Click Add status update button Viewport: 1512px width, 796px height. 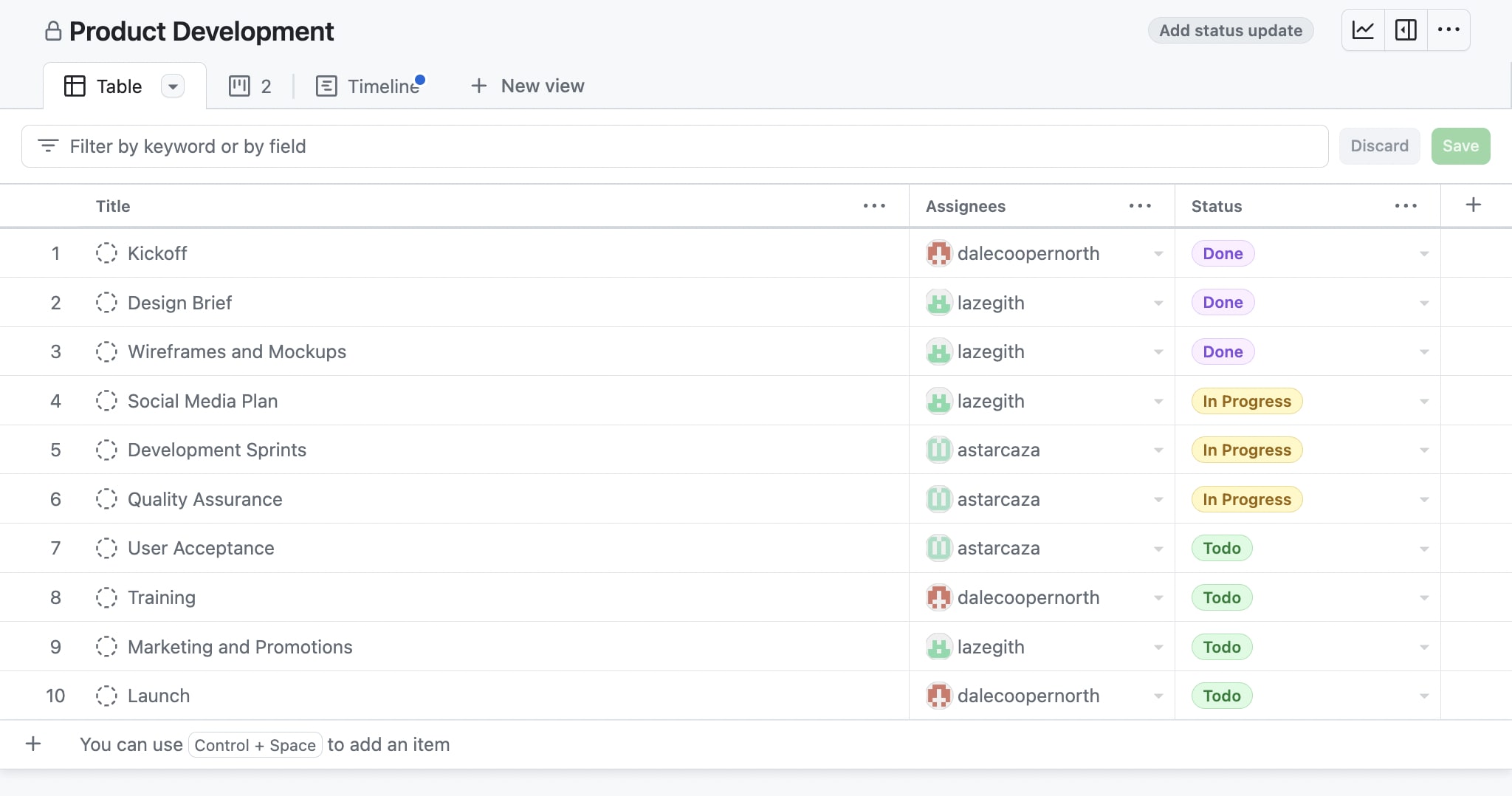[1231, 30]
